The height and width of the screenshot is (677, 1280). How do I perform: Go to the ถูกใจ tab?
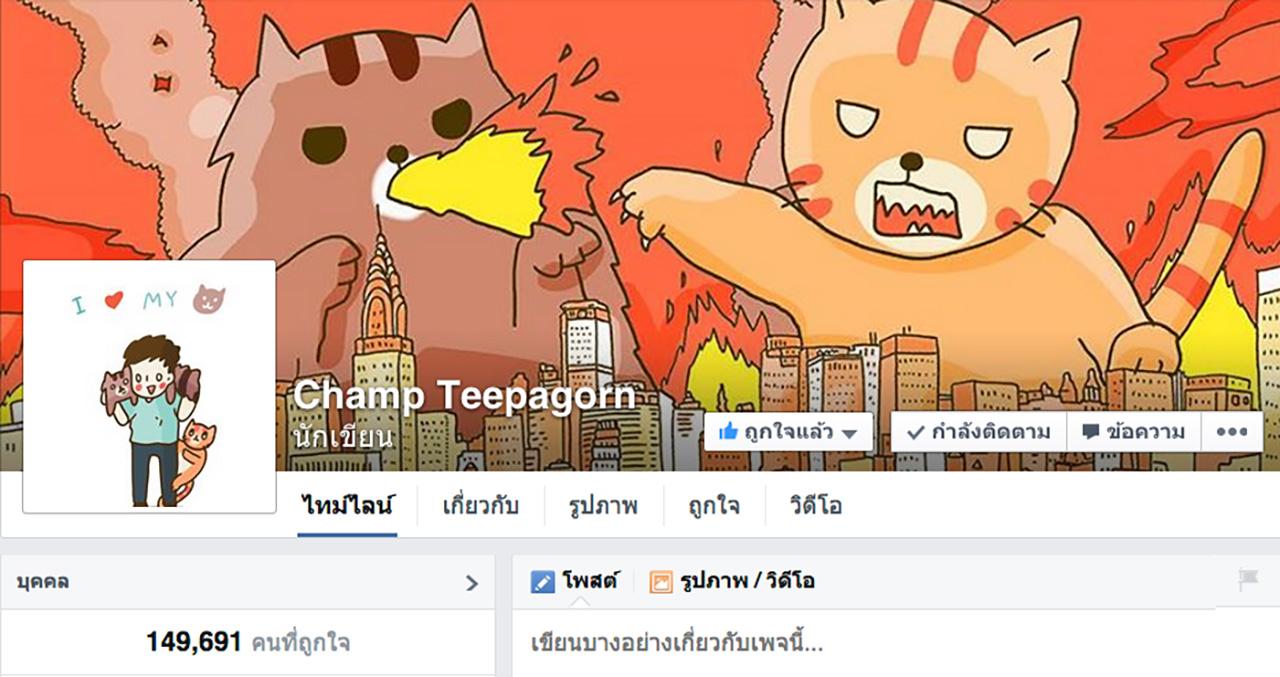pos(714,505)
